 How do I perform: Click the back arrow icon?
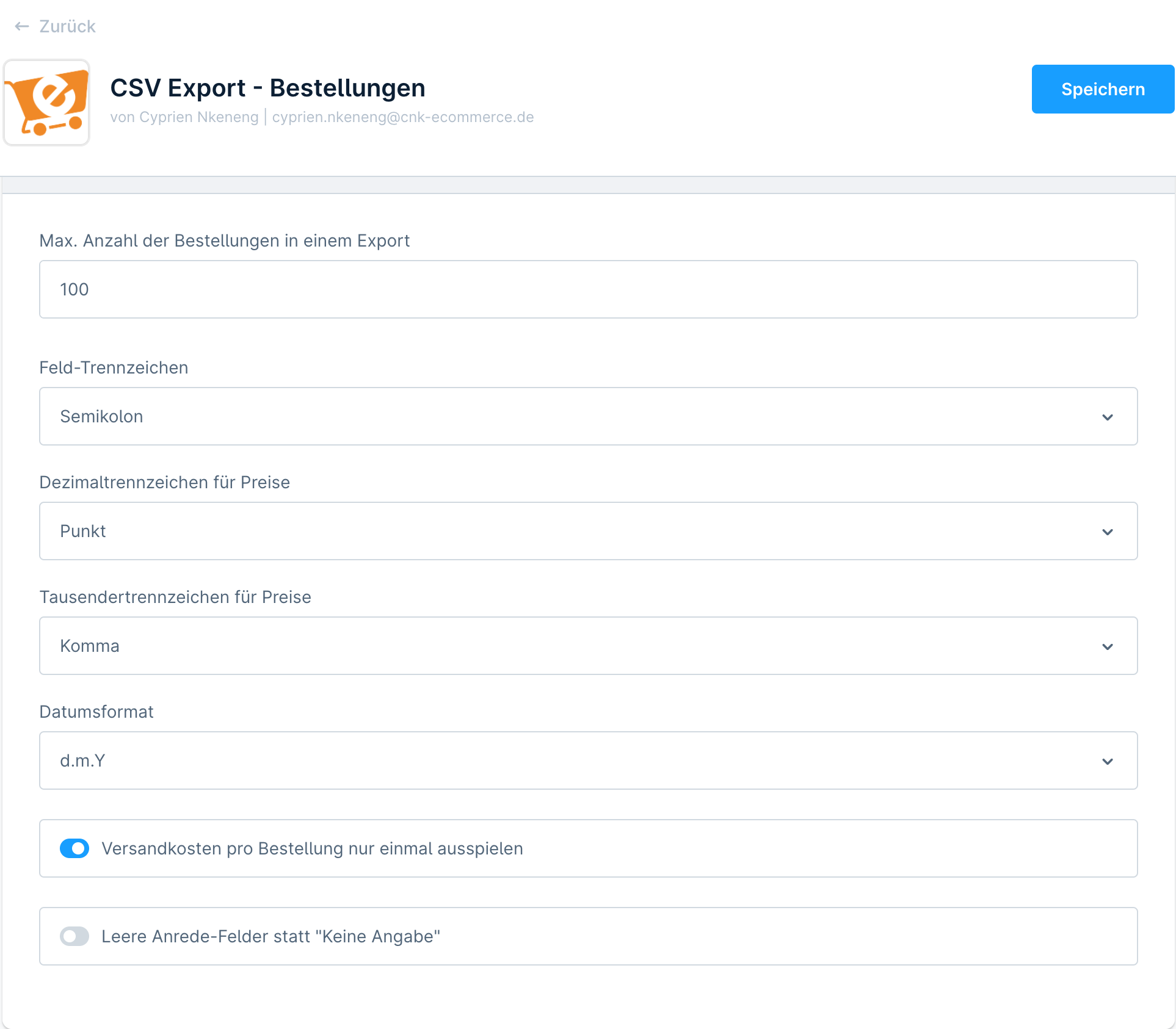coord(22,26)
